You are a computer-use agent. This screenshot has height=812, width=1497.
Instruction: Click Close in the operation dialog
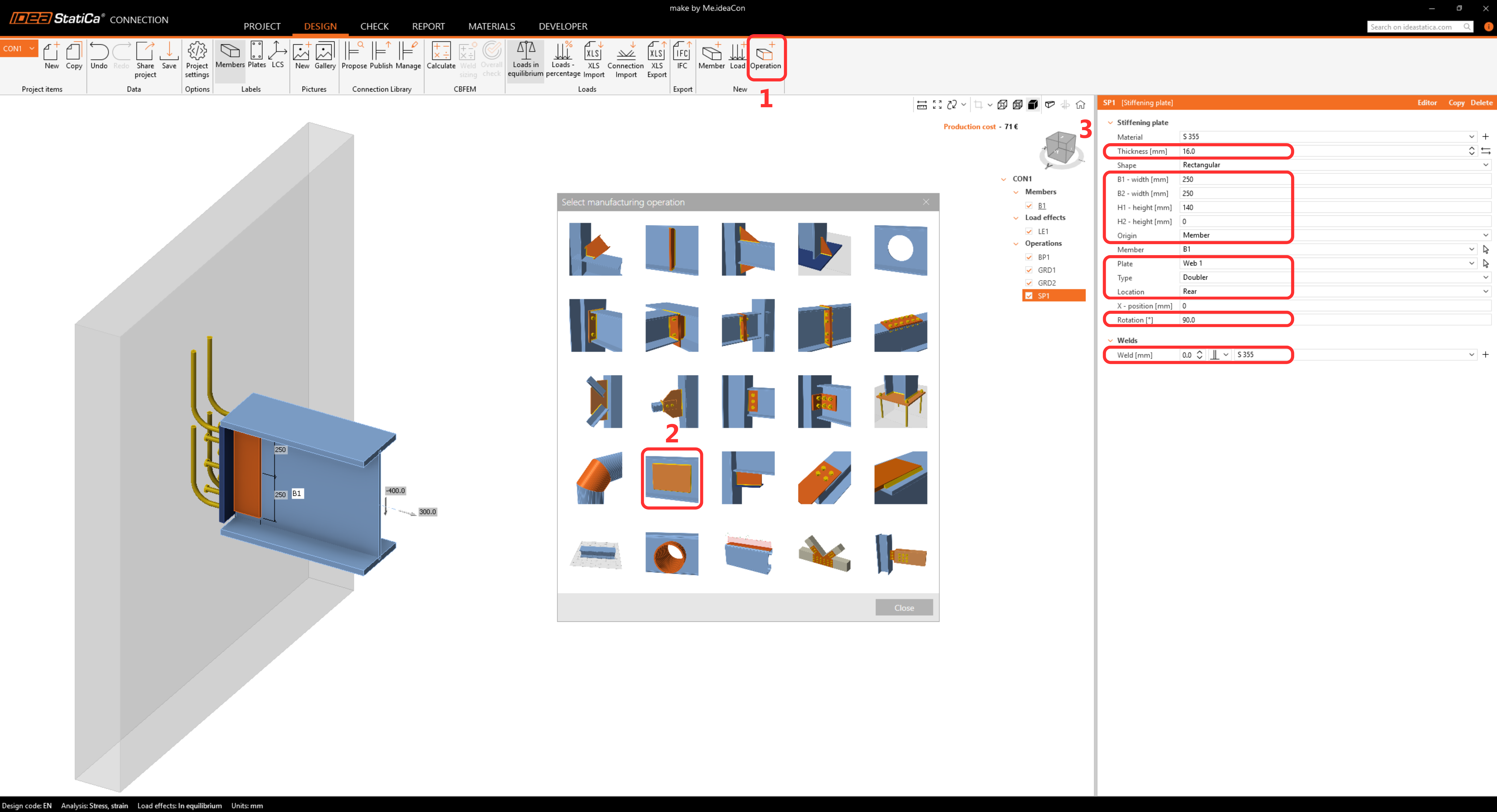(x=904, y=608)
